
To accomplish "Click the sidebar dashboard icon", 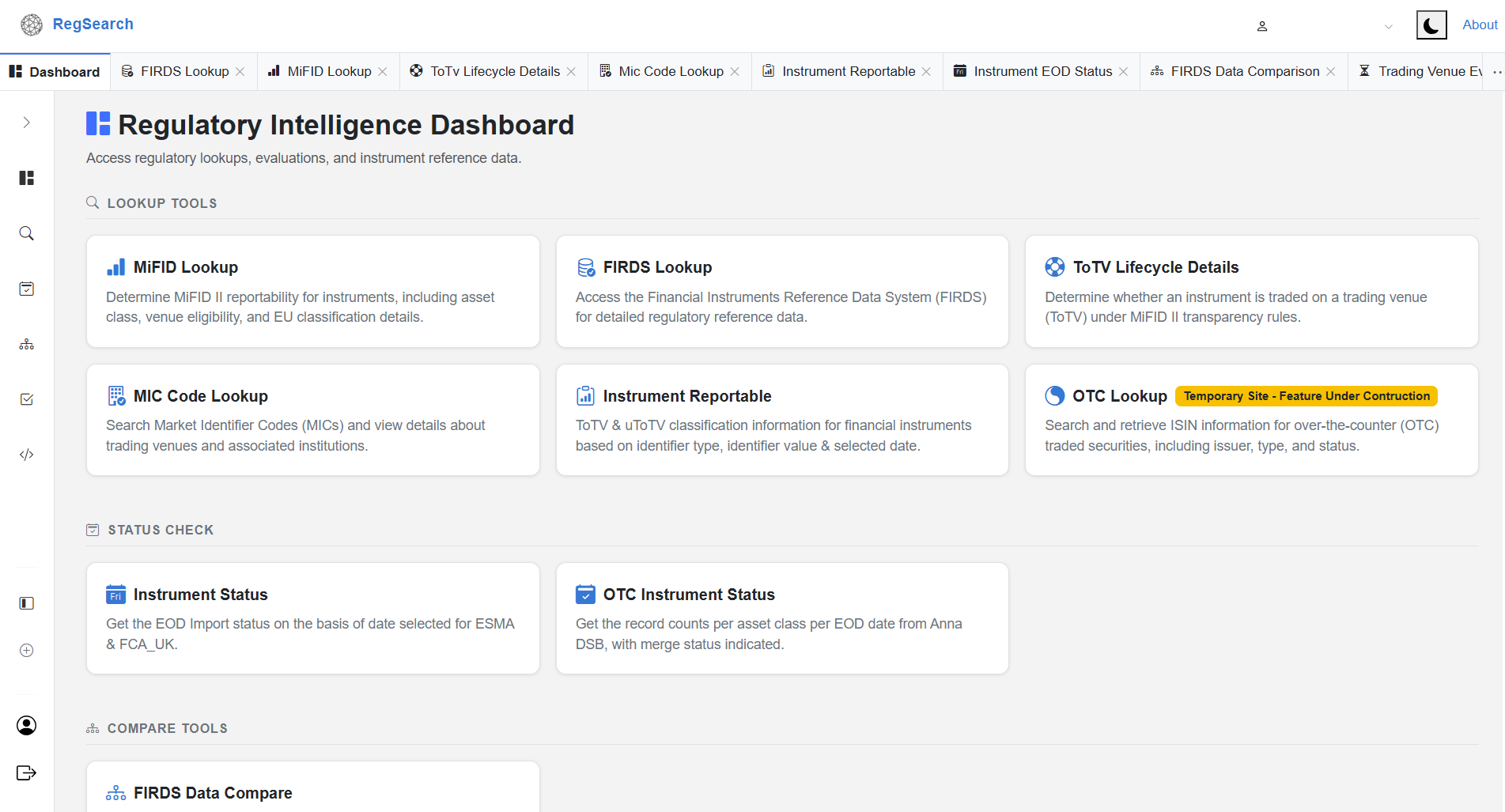I will (x=27, y=178).
